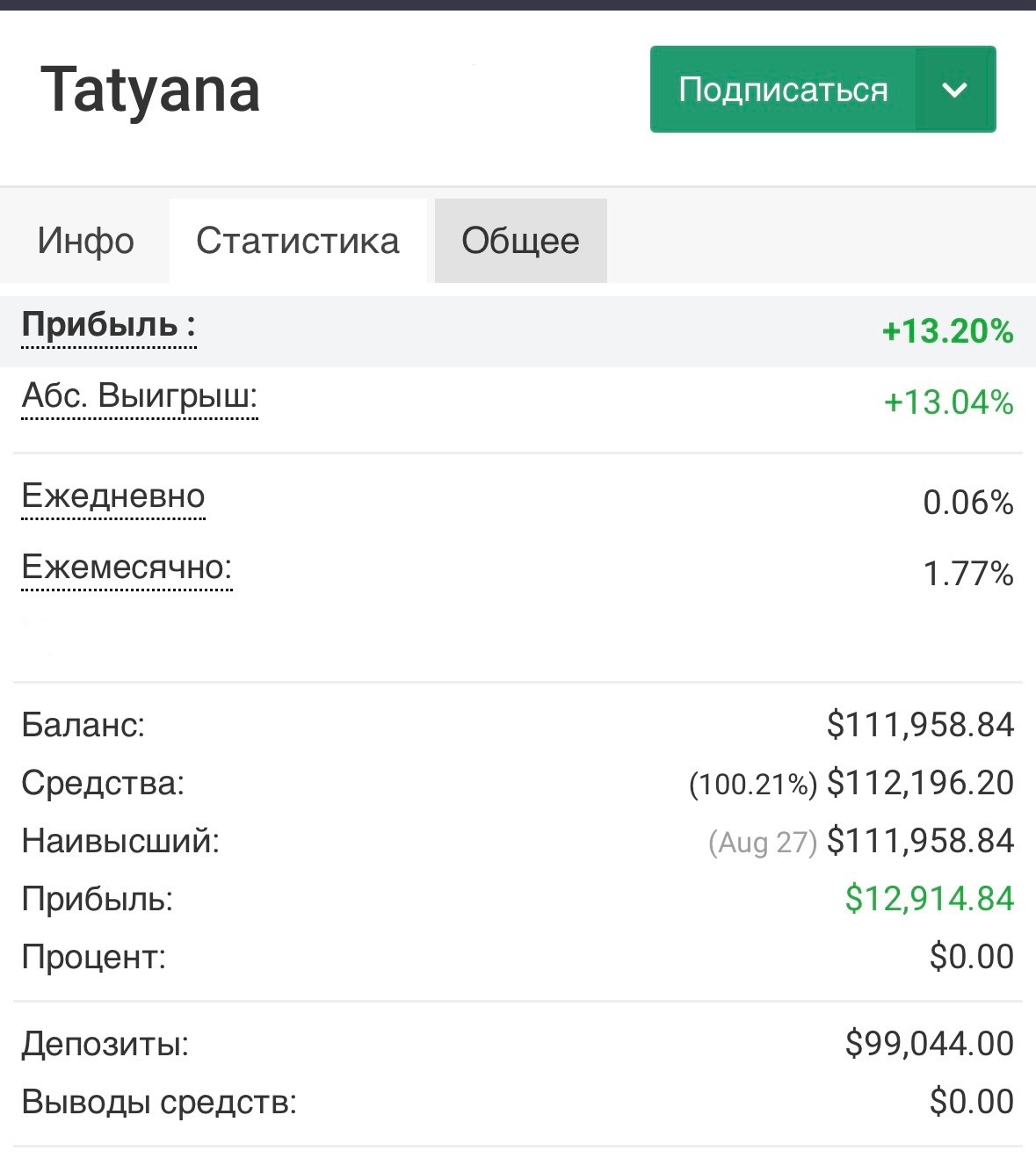The width and height of the screenshot is (1036, 1173).
Task: Click the Ежемесячно: label
Action: pyautogui.click(x=127, y=568)
